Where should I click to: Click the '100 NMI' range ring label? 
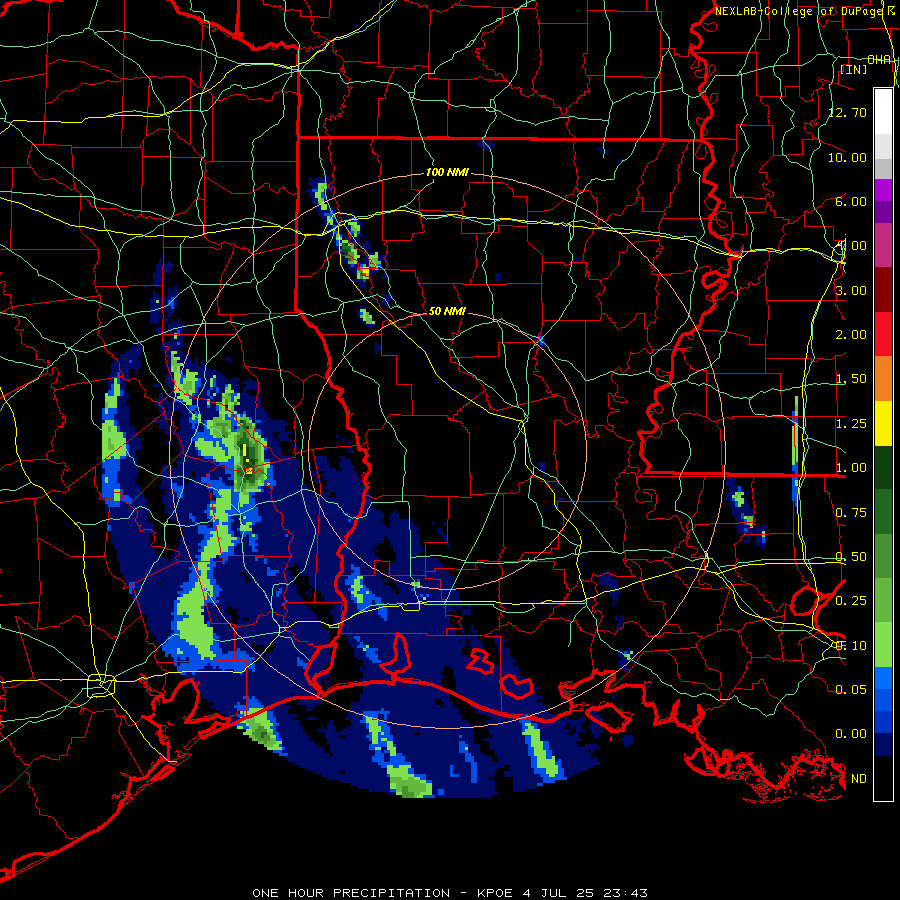pyautogui.click(x=447, y=172)
